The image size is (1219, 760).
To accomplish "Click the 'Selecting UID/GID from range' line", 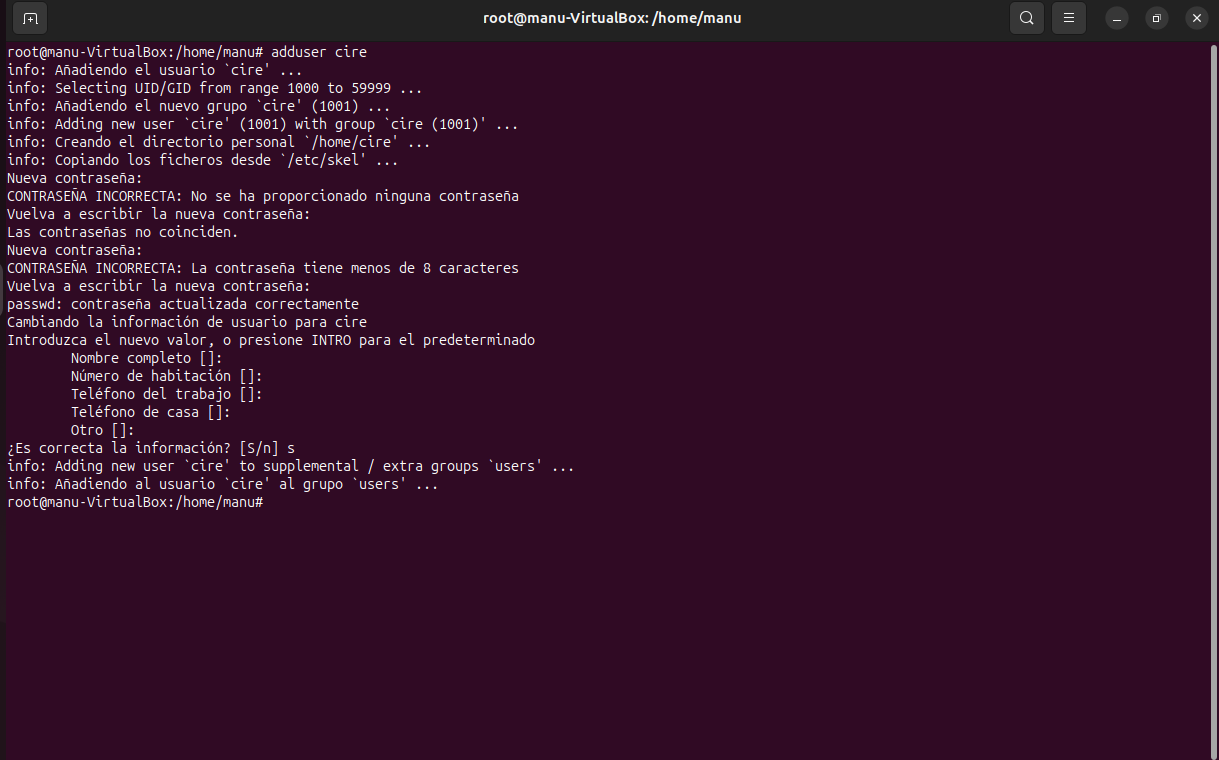I will tap(214, 88).
